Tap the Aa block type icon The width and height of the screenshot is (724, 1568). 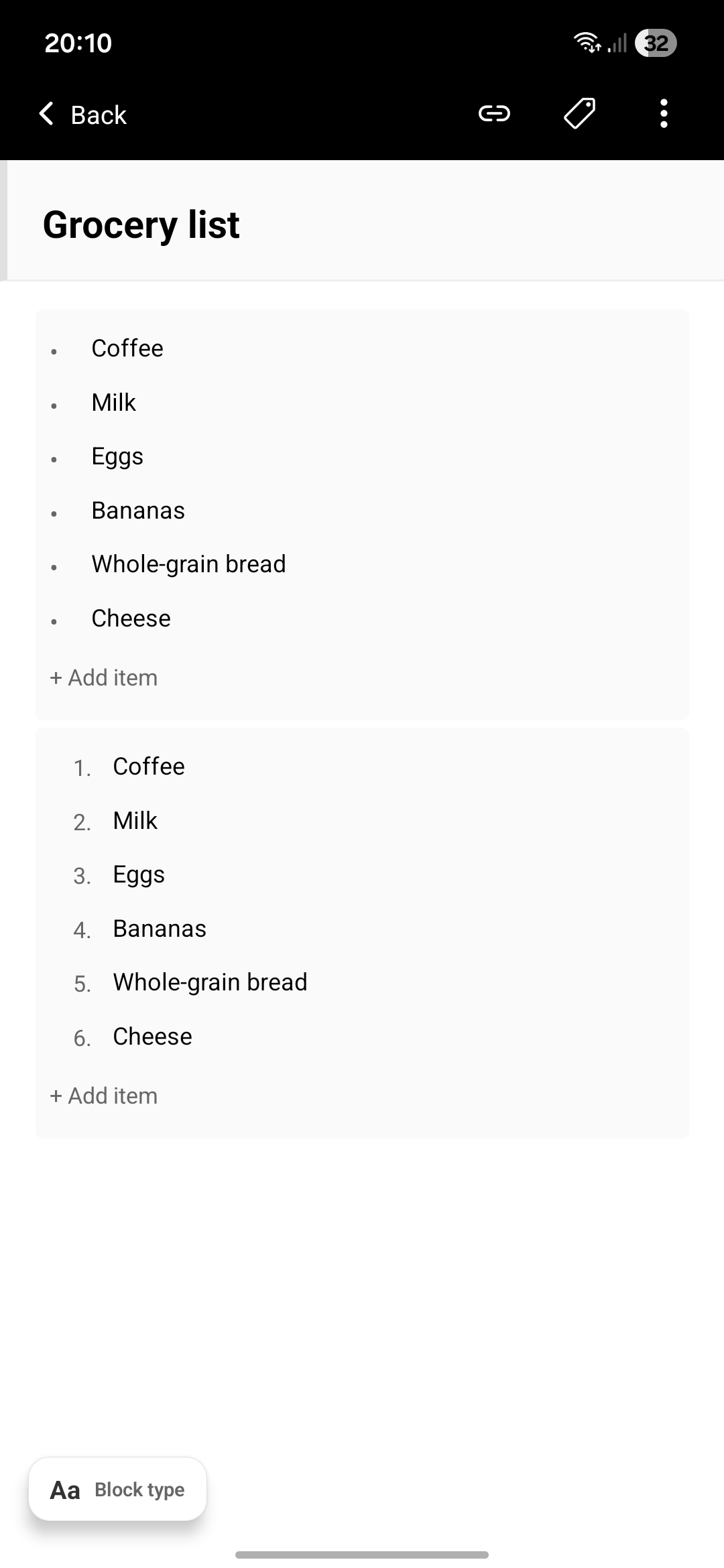[x=65, y=1490]
